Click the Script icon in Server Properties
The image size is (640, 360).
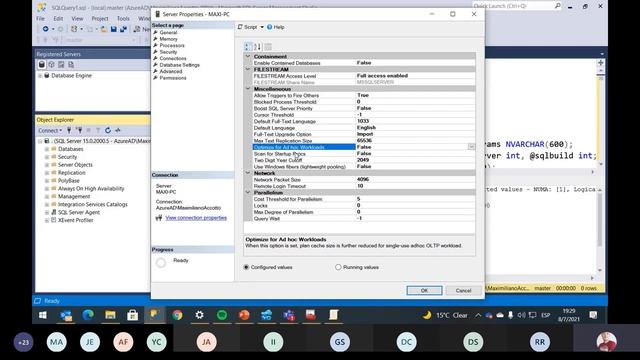(x=240, y=27)
